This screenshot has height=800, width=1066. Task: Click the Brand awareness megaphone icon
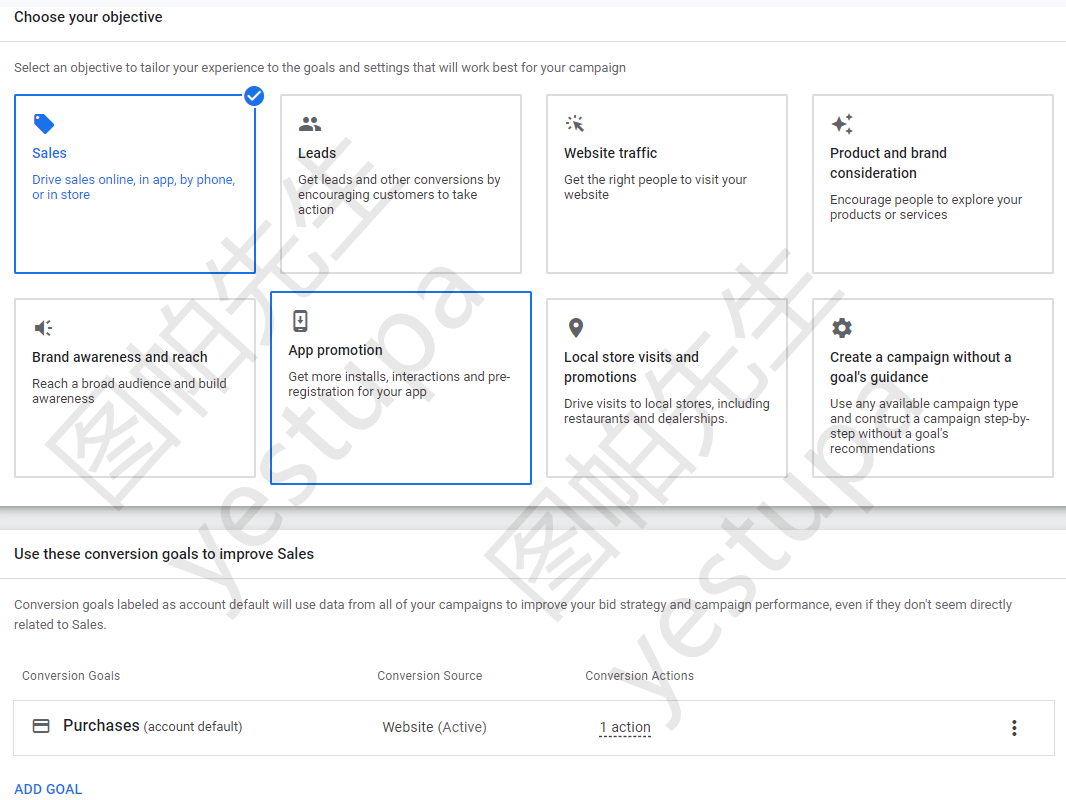[x=43, y=328]
